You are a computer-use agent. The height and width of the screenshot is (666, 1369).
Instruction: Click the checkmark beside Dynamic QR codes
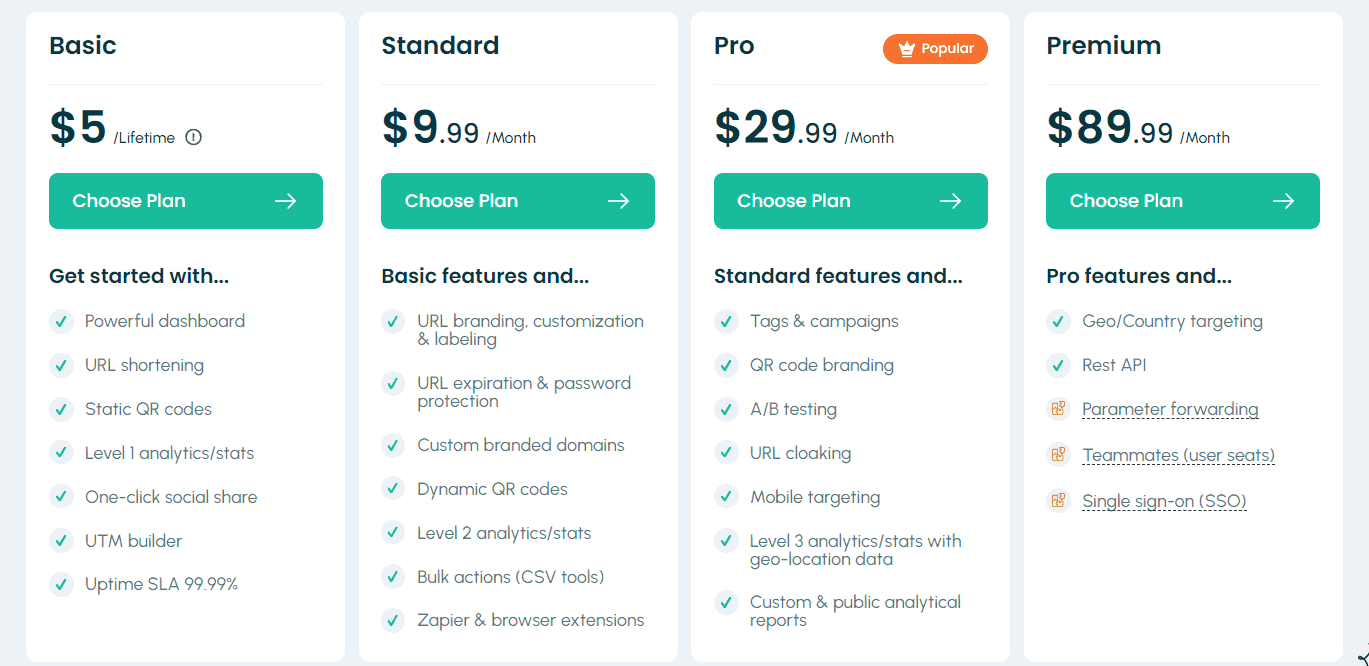[x=393, y=489]
